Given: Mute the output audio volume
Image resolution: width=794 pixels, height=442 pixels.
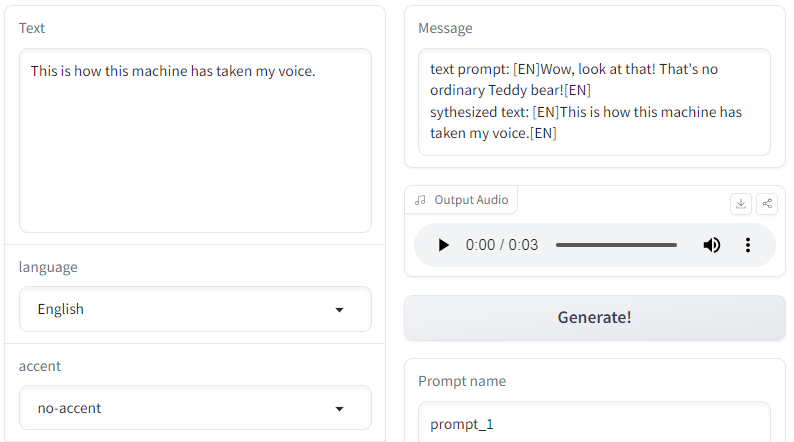Looking at the screenshot, I should [711, 245].
